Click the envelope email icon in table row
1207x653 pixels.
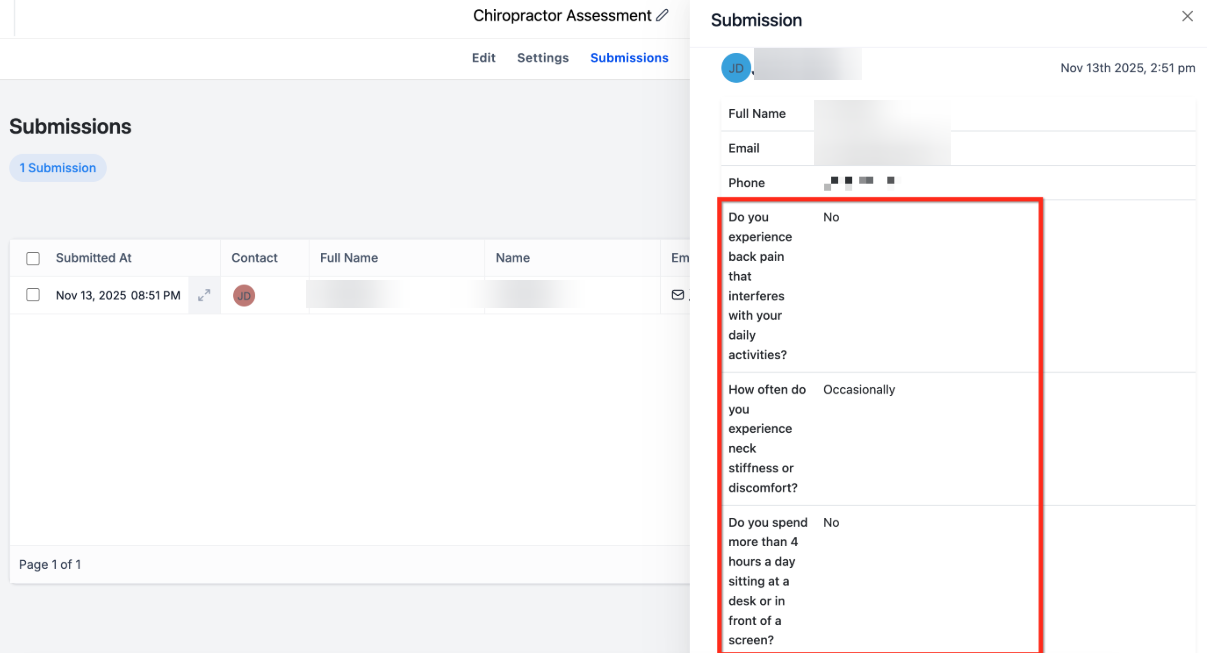pos(678,295)
